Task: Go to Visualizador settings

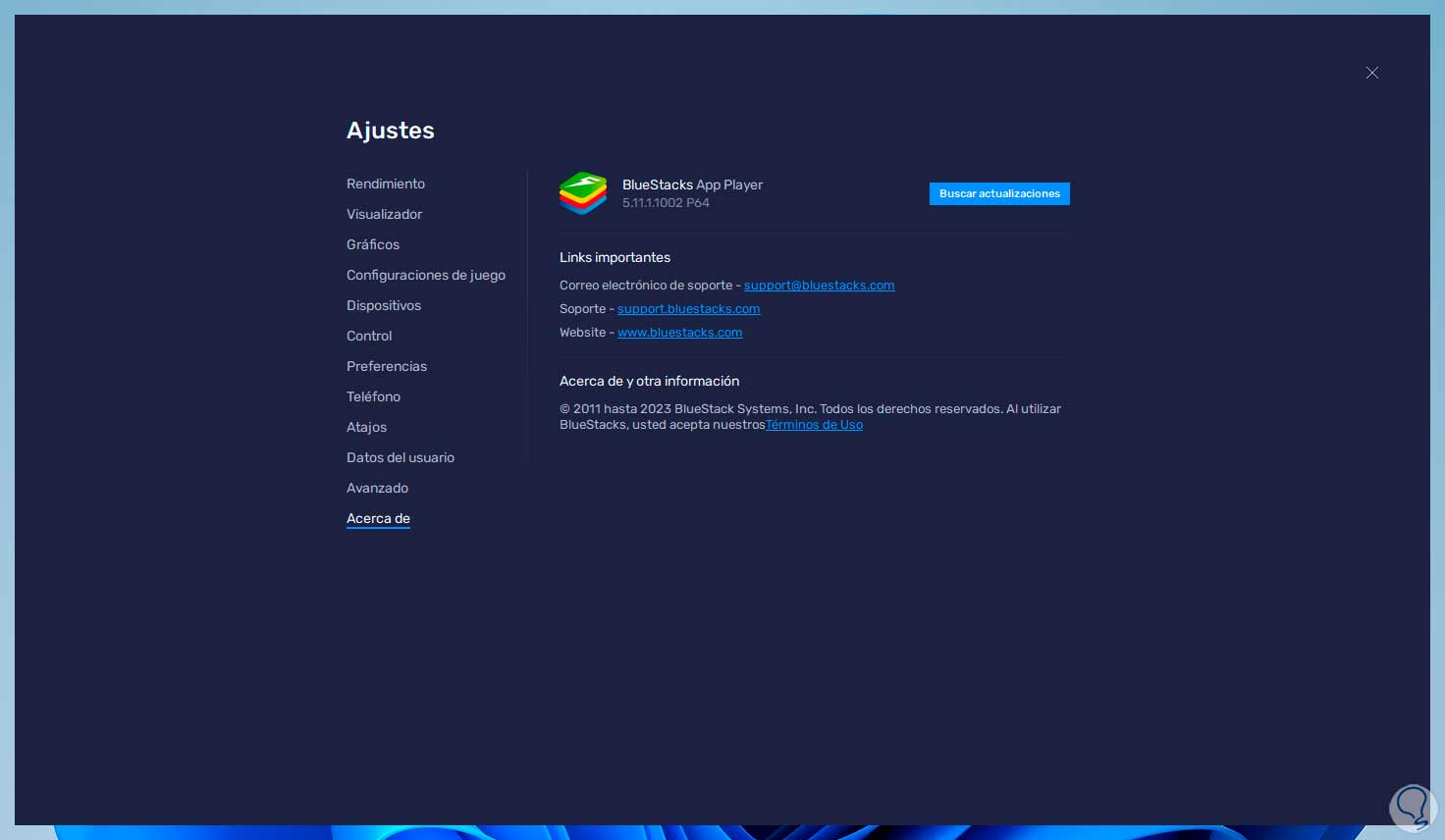Action: pos(384,214)
